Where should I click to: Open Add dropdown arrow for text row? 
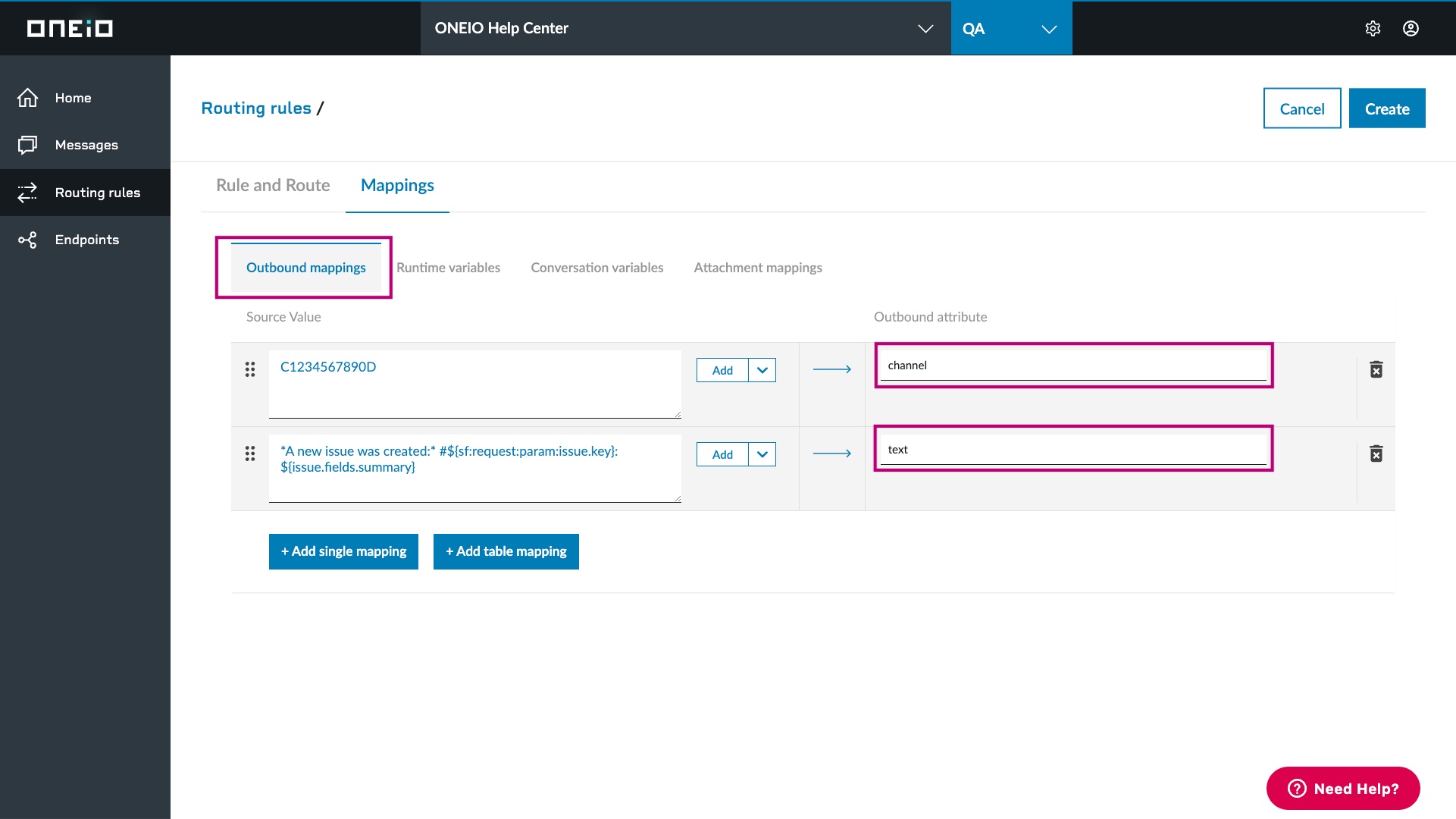pos(762,454)
